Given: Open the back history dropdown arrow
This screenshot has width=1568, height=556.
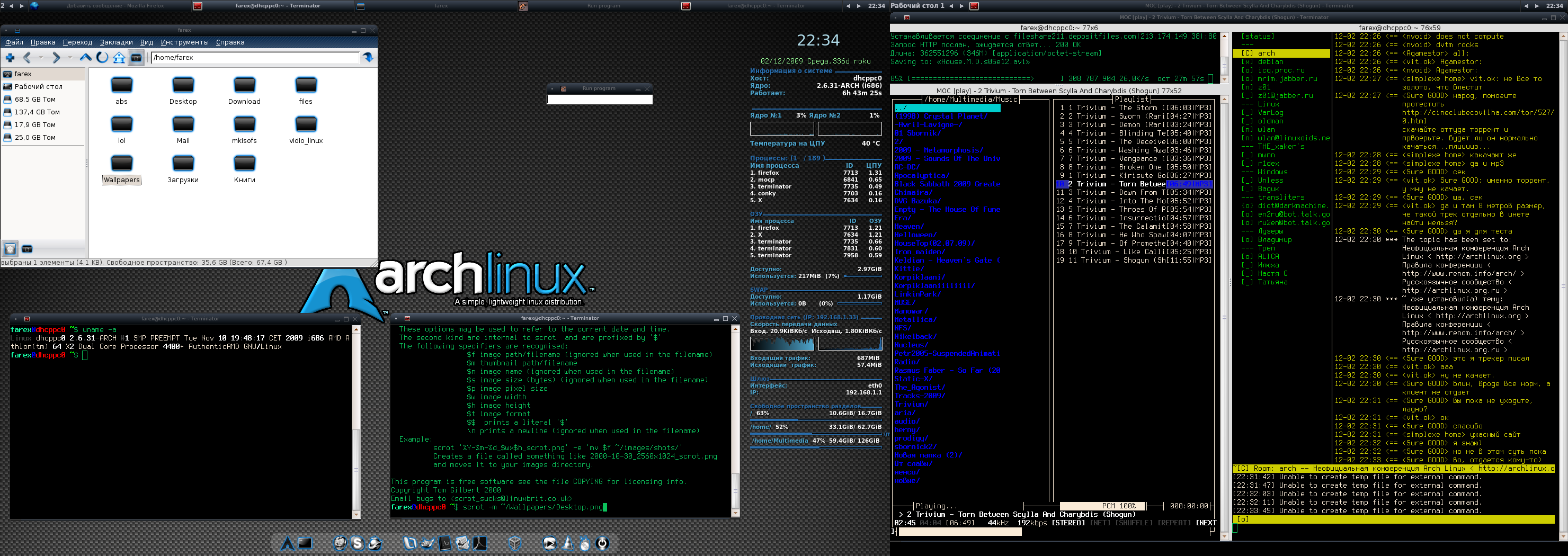Looking at the screenshot, I should click(x=41, y=57).
